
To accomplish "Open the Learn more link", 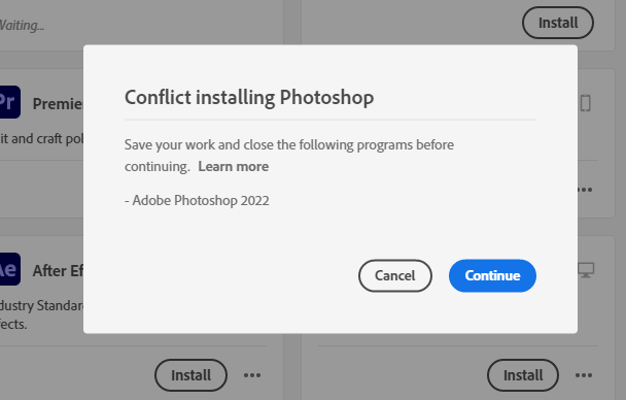I will tap(233, 166).
